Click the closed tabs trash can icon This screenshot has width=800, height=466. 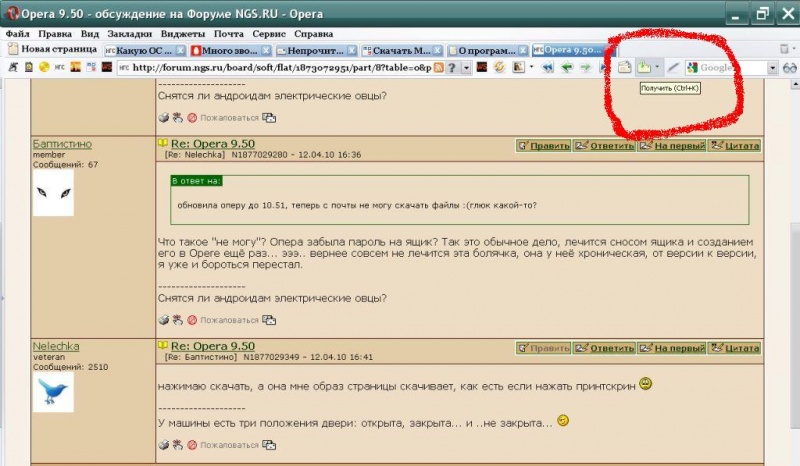point(784,48)
